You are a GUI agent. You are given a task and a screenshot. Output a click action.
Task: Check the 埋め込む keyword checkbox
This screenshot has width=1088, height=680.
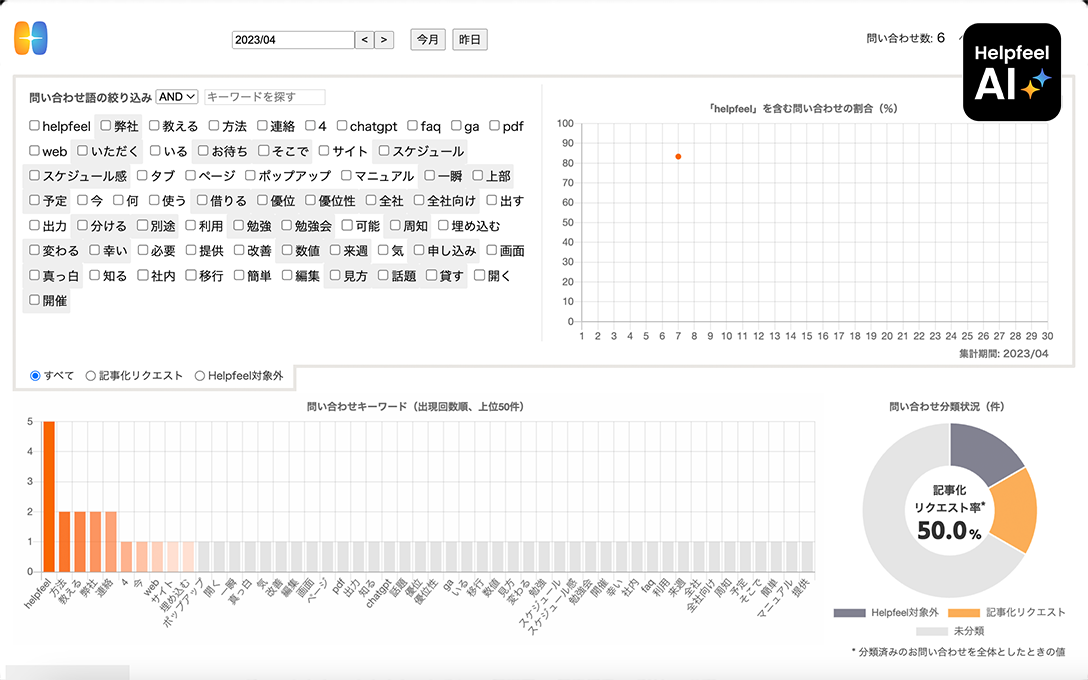click(443, 226)
